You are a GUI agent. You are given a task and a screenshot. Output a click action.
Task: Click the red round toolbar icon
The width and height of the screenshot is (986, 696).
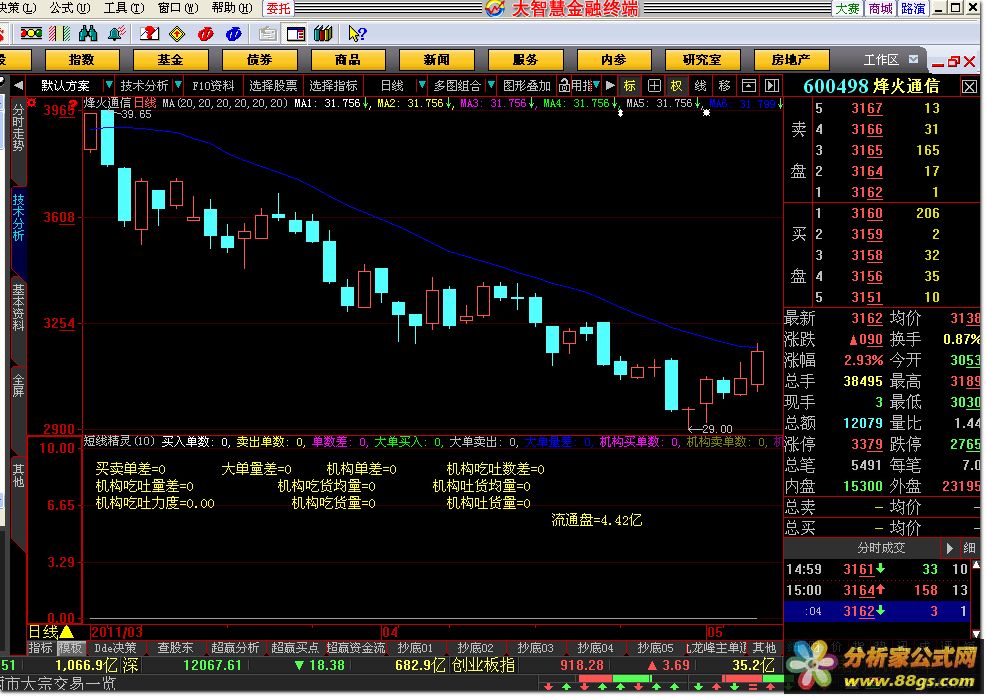(x=206, y=33)
